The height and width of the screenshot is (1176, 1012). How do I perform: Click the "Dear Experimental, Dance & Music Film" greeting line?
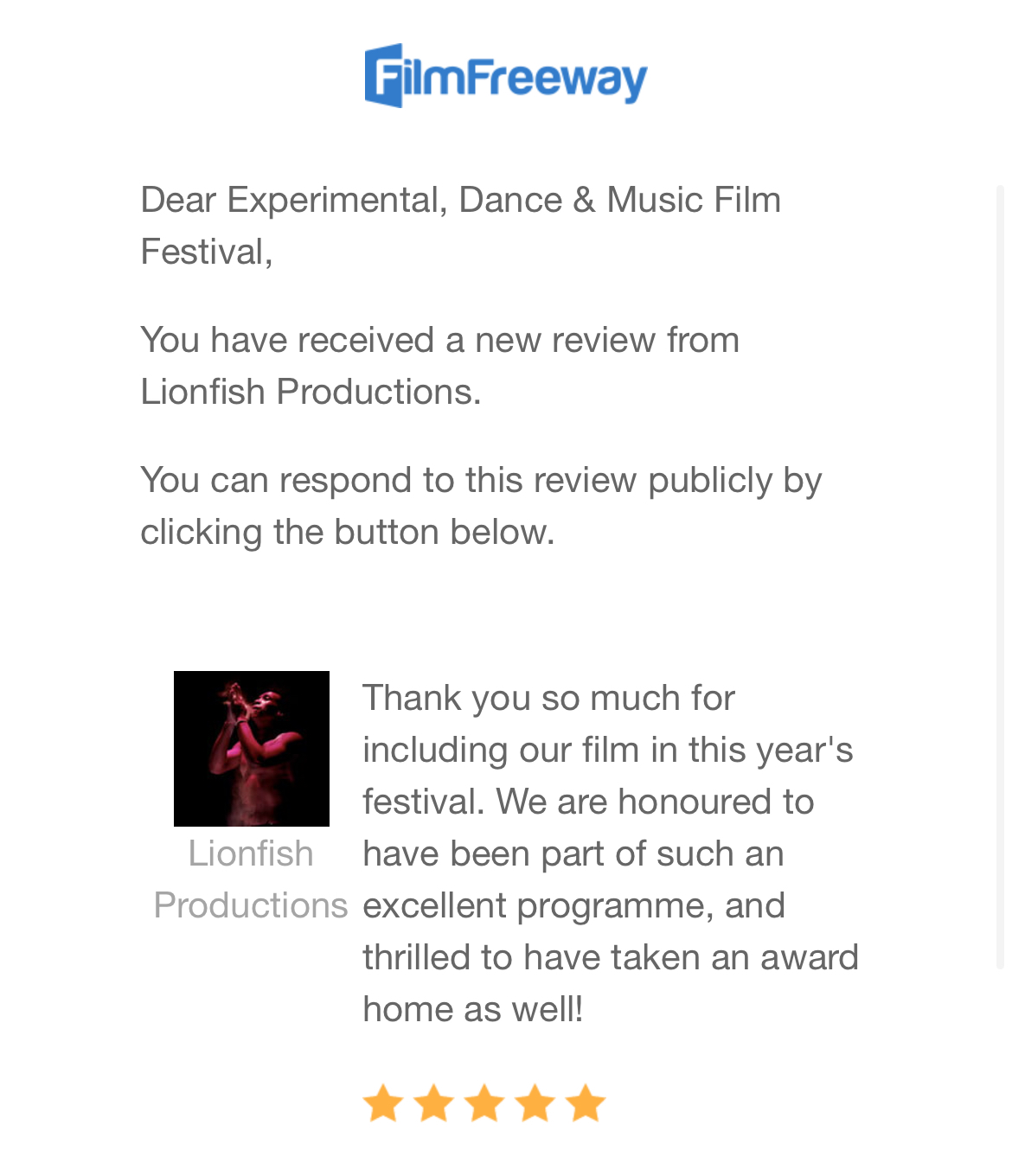460,200
